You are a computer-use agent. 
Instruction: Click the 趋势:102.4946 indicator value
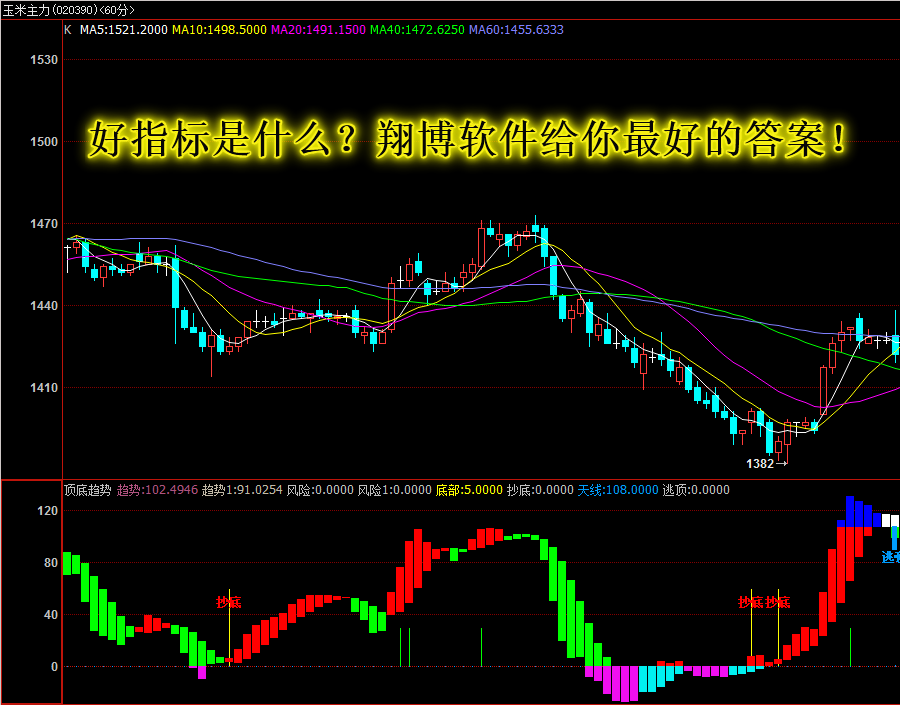(157, 490)
